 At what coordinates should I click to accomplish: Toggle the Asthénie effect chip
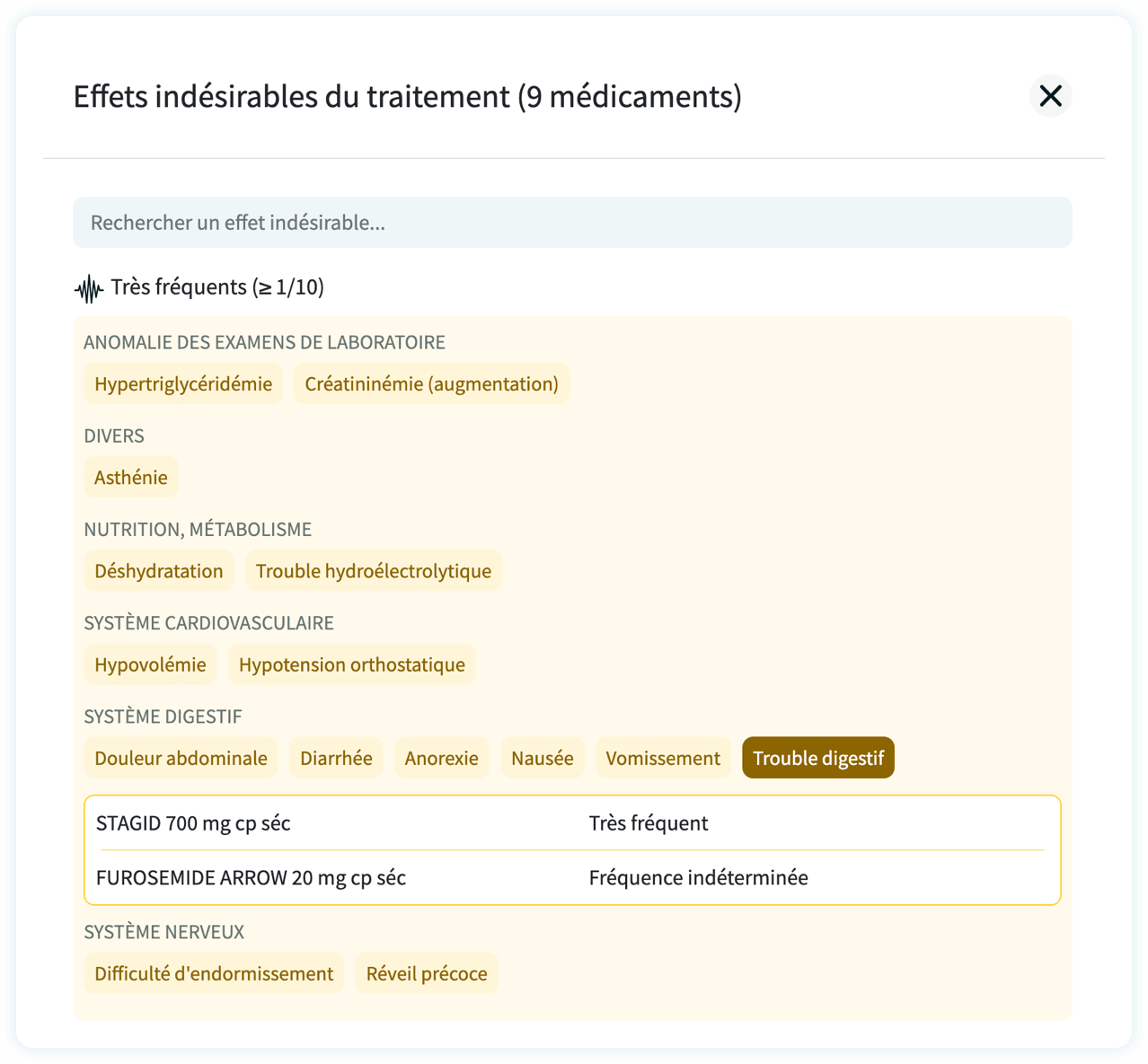pyautogui.click(x=130, y=477)
